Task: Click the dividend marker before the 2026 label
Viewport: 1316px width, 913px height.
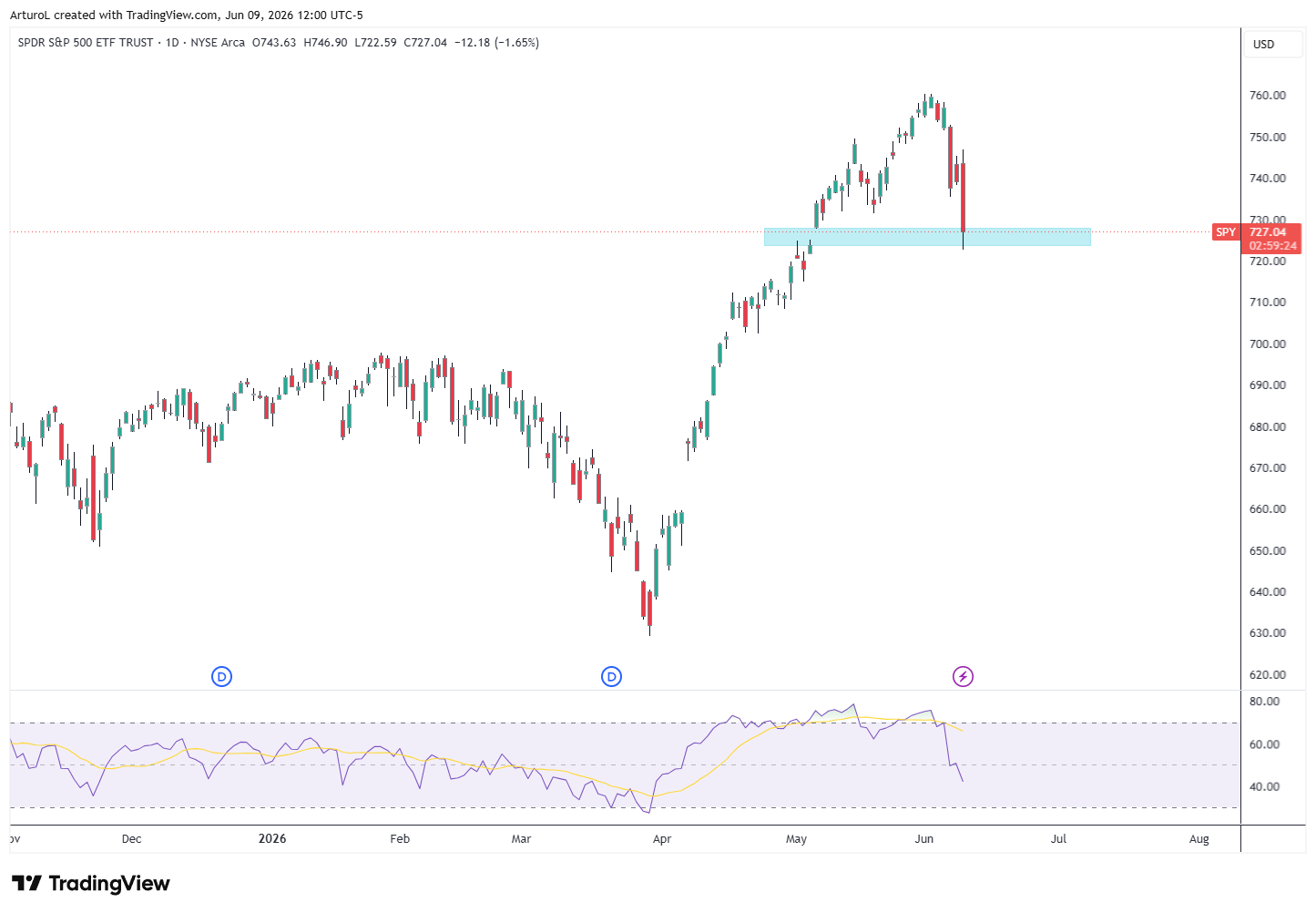Action: [x=221, y=676]
